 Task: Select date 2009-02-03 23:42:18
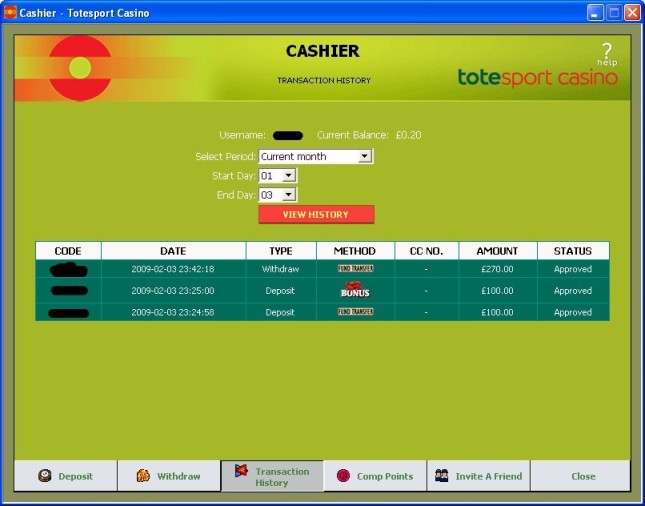tap(173, 269)
